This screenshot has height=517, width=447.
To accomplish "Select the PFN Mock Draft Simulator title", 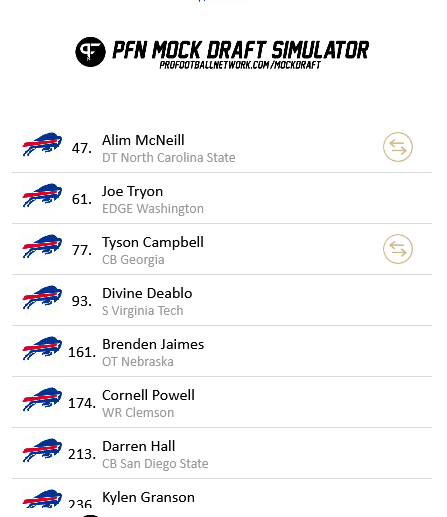I will (x=240, y=50).
